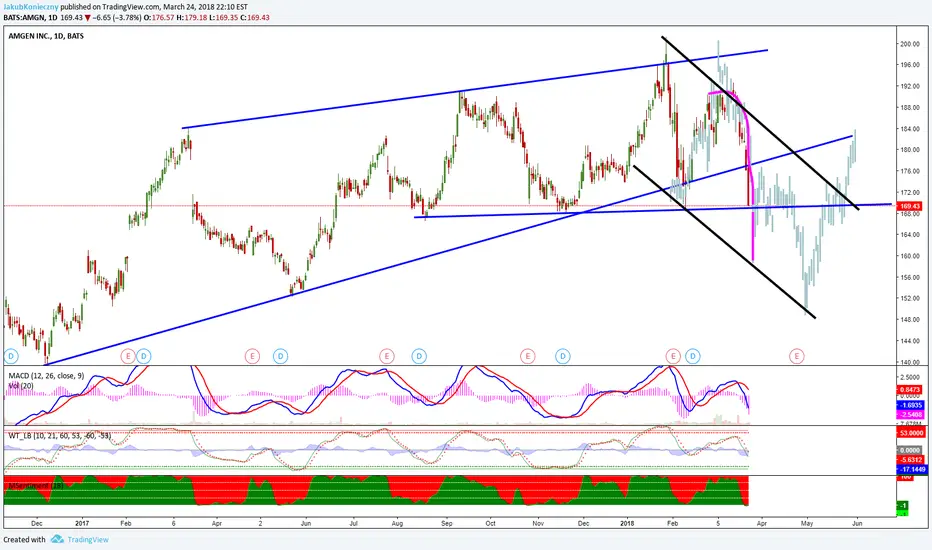Click the projected earnings marker in late April 2018
The height and width of the screenshot is (550, 932).
click(796, 357)
